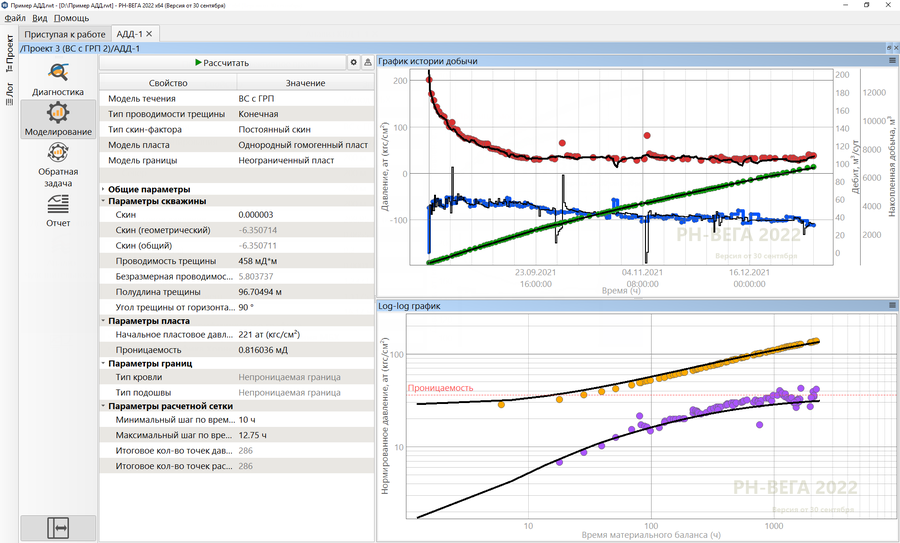900x543 pixels.
Task: Open the Файл menu
Action: pyautogui.click(x=14, y=18)
